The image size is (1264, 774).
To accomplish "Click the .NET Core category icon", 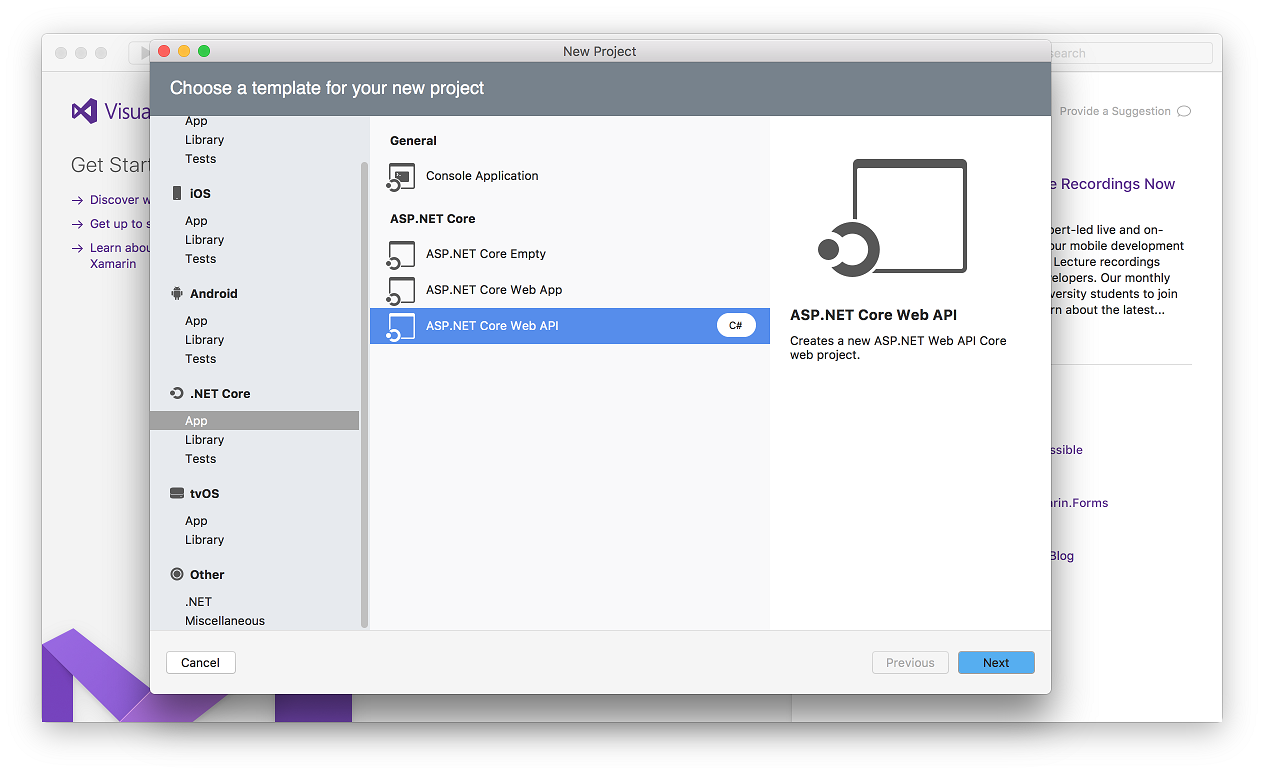I will [x=177, y=393].
